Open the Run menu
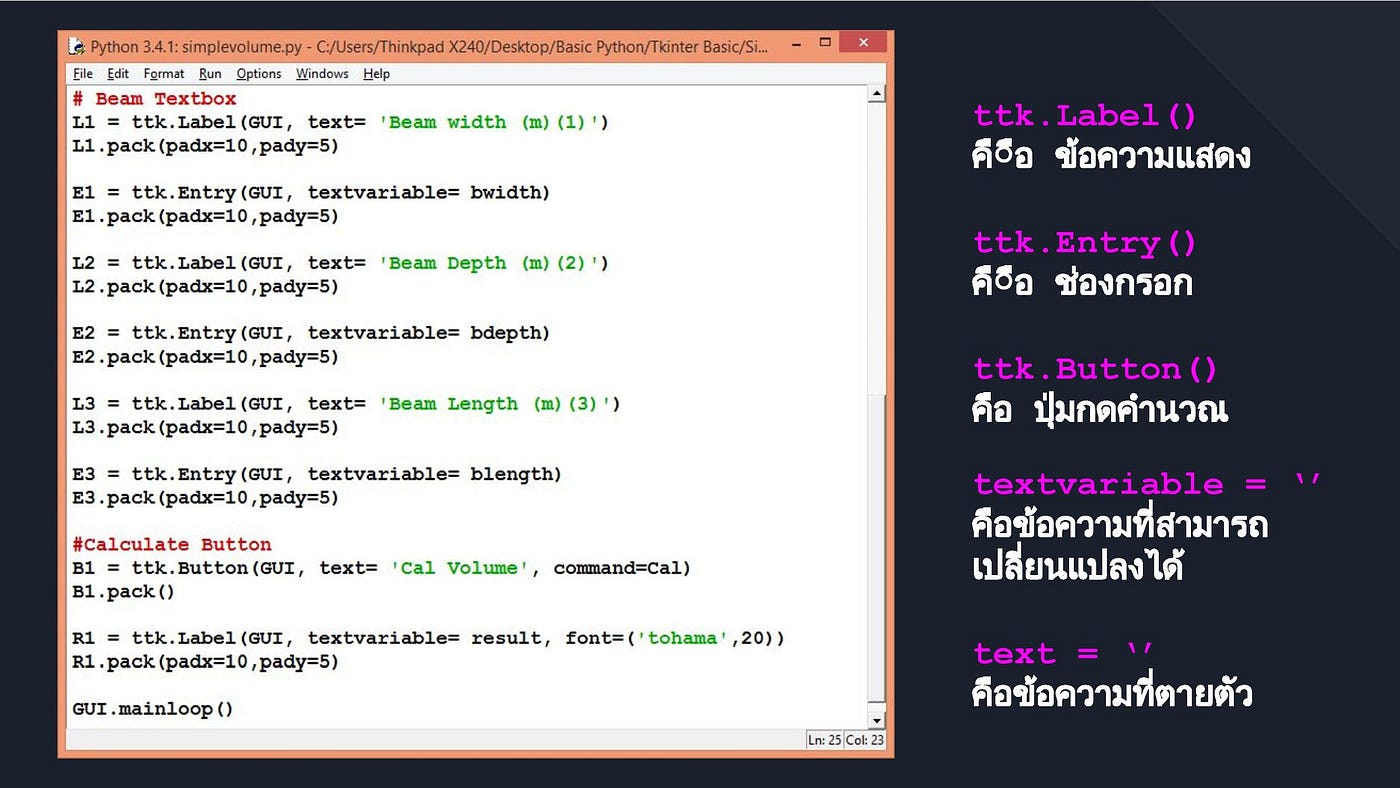The image size is (1400, 788). coord(209,73)
